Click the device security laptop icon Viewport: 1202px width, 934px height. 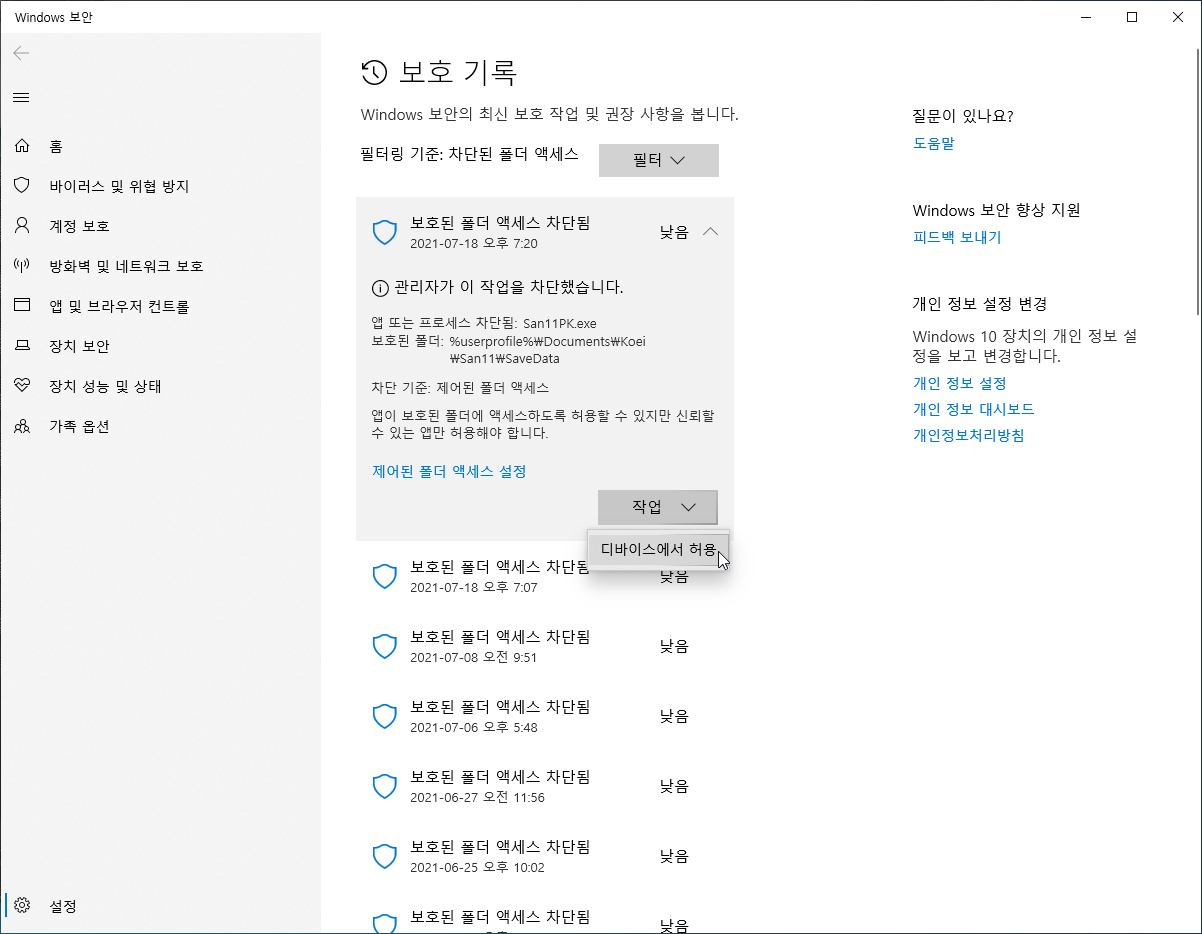22,346
